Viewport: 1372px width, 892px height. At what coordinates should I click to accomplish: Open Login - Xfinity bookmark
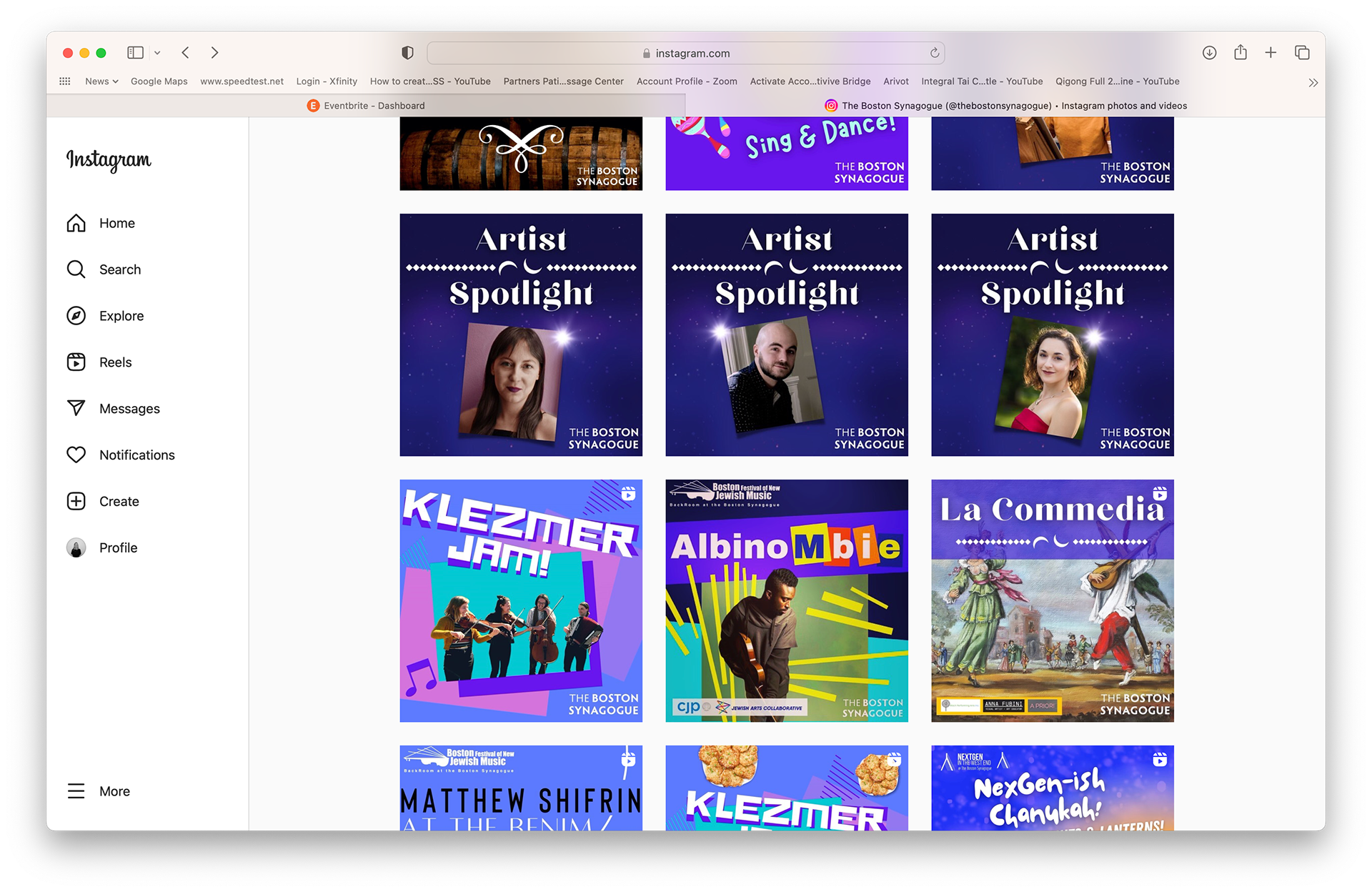tap(327, 81)
